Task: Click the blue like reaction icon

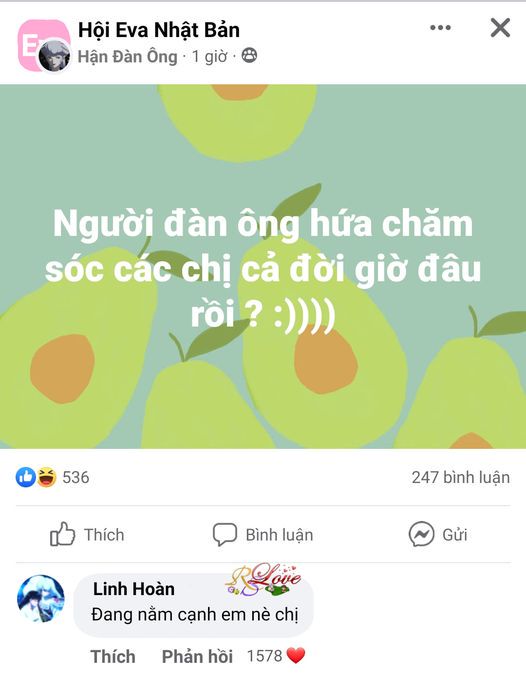Action: pos(25,477)
